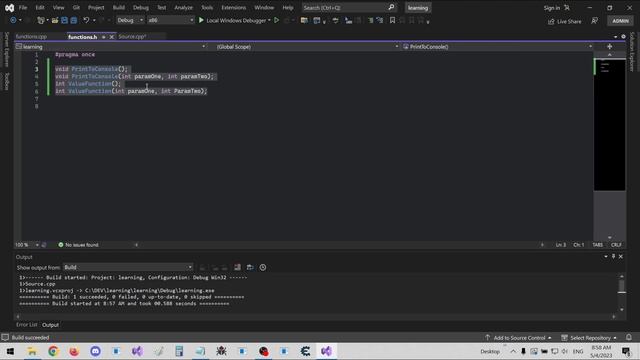Open the Build menu
Screen dimensions: 640x360
pyautogui.click(x=119, y=8)
